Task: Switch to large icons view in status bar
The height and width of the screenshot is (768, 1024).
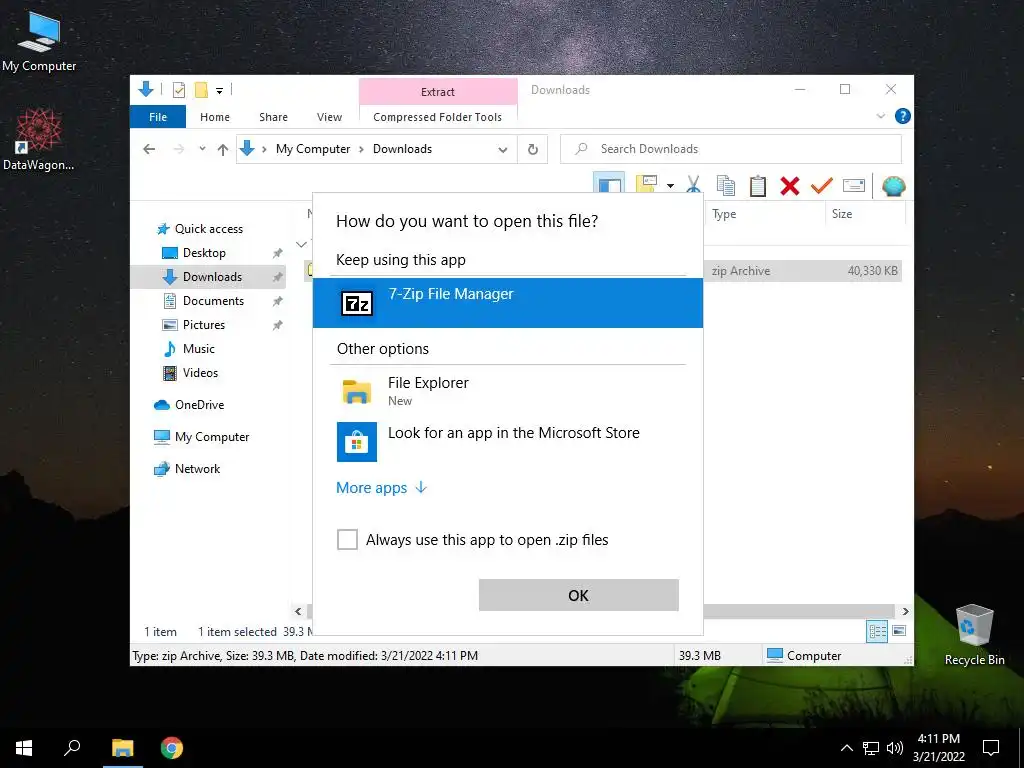Action: coord(899,631)
